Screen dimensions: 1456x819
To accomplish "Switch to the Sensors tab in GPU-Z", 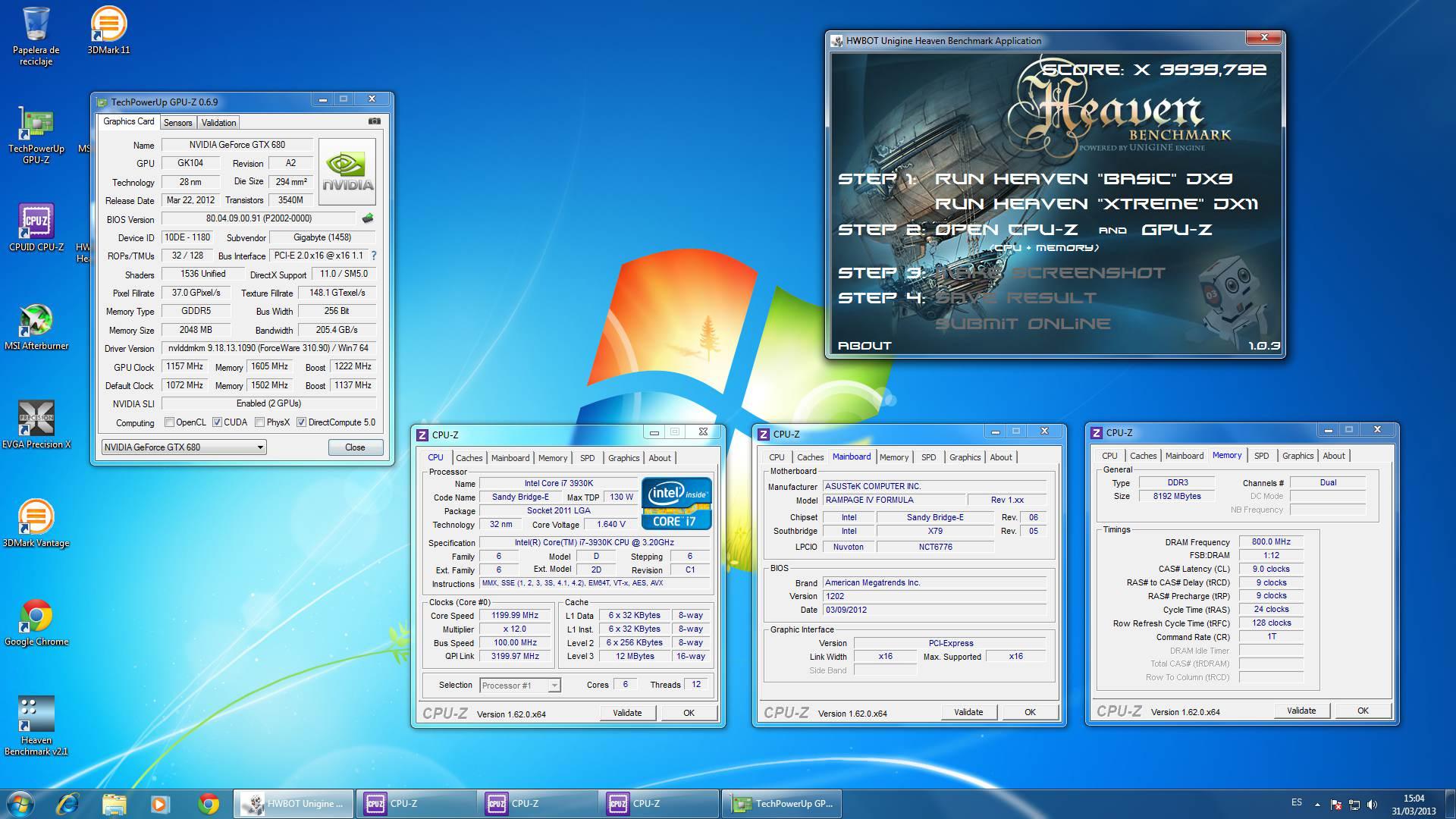I will point(178,123).
